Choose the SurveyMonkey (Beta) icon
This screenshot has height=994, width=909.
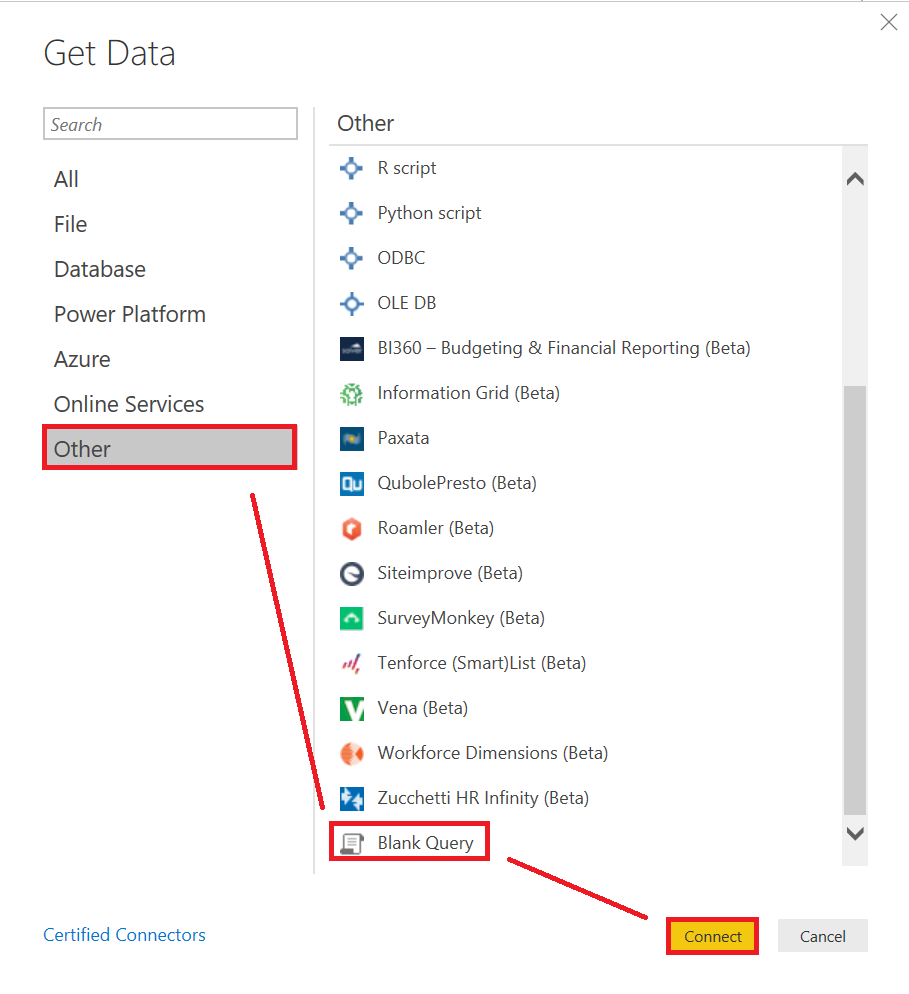pyautogui.click(x=351, y=618)
